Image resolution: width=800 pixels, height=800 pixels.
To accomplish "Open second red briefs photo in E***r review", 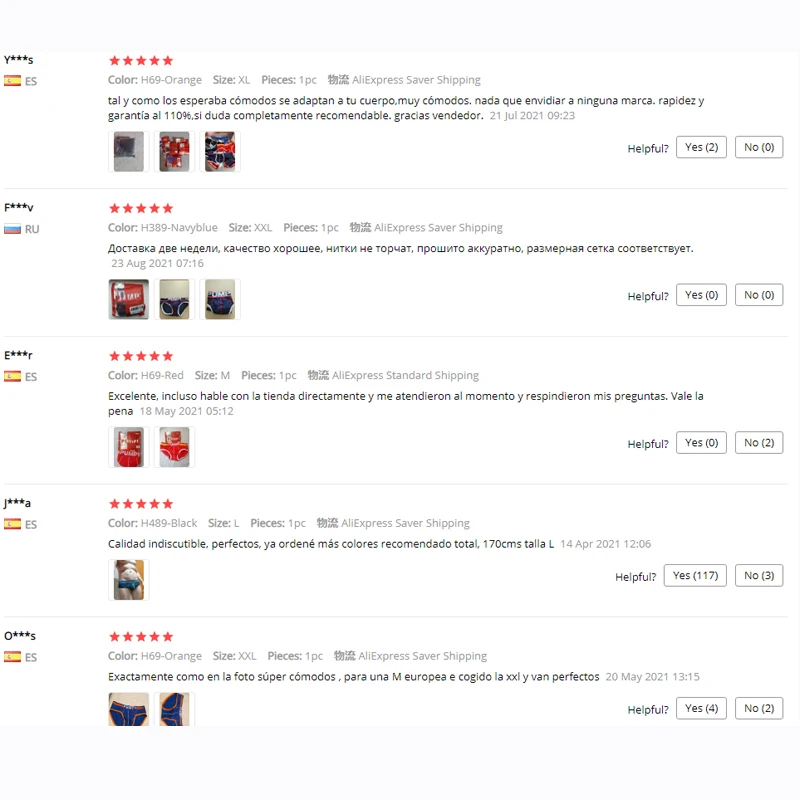I will pyautogui.click(x=174, y=447).
